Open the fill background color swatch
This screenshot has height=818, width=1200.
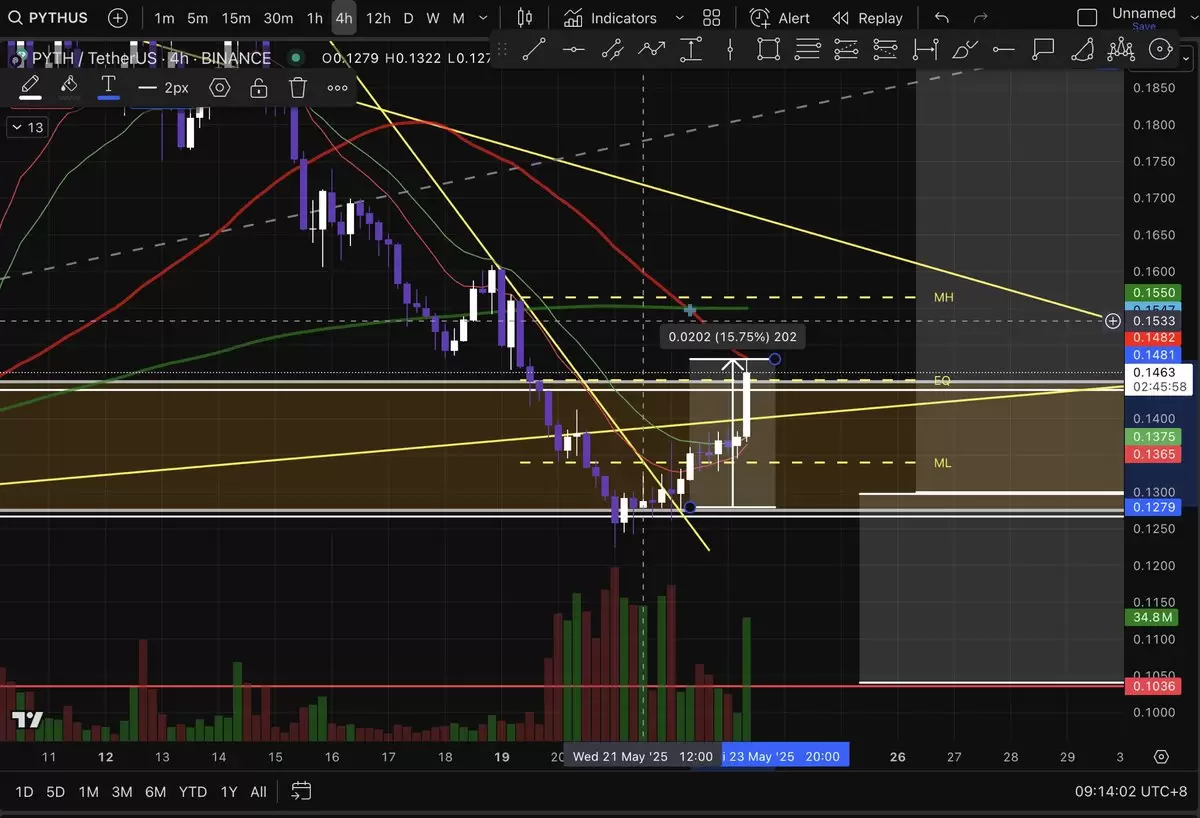[69, 87]
